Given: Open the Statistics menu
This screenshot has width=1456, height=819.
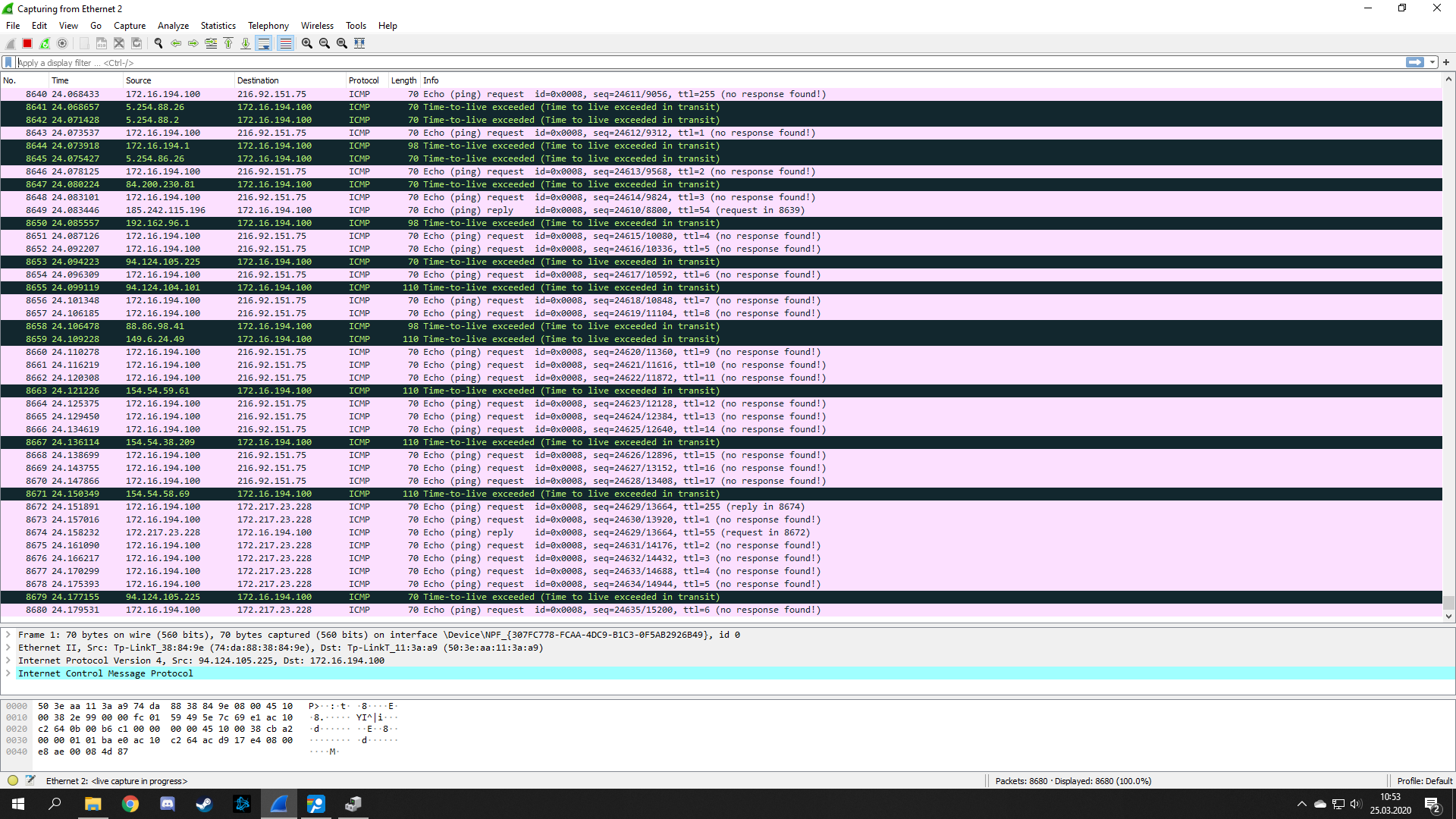Looking at the screenshot, I should 218,26.
